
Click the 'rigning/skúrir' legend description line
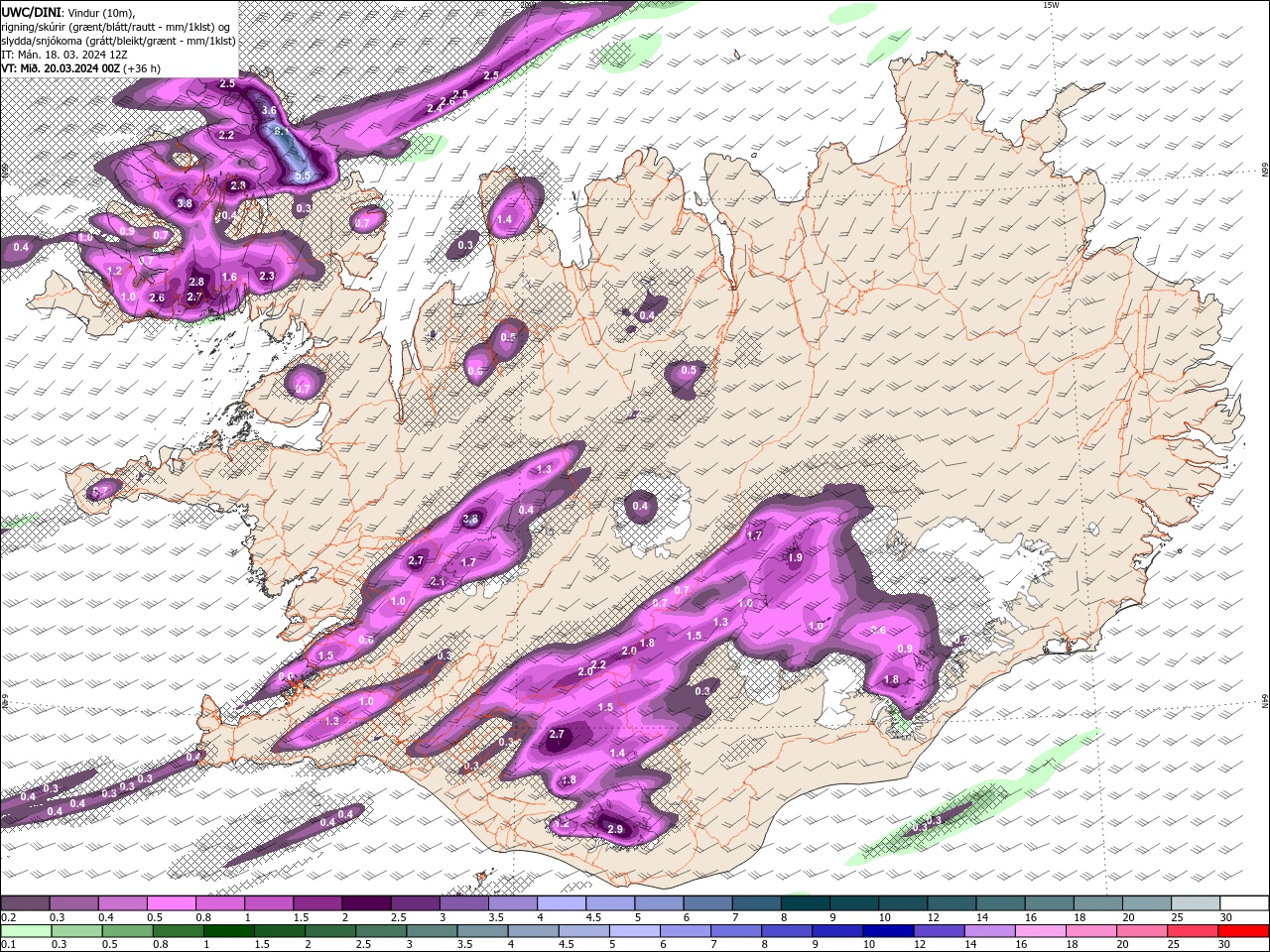115,26
